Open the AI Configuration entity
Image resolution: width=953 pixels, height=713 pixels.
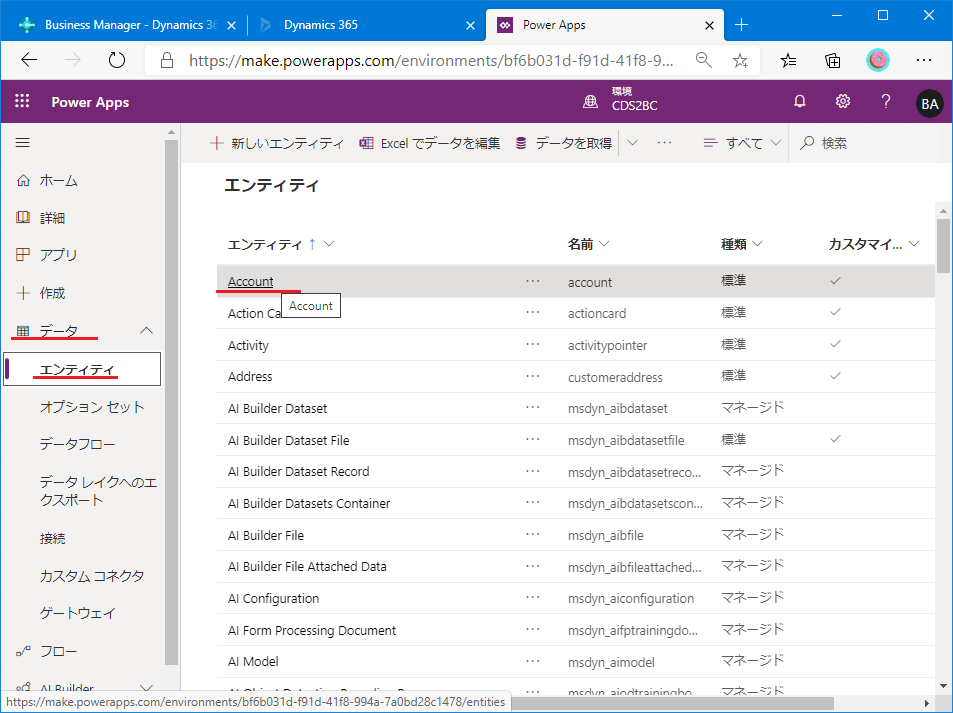(273, 598)
